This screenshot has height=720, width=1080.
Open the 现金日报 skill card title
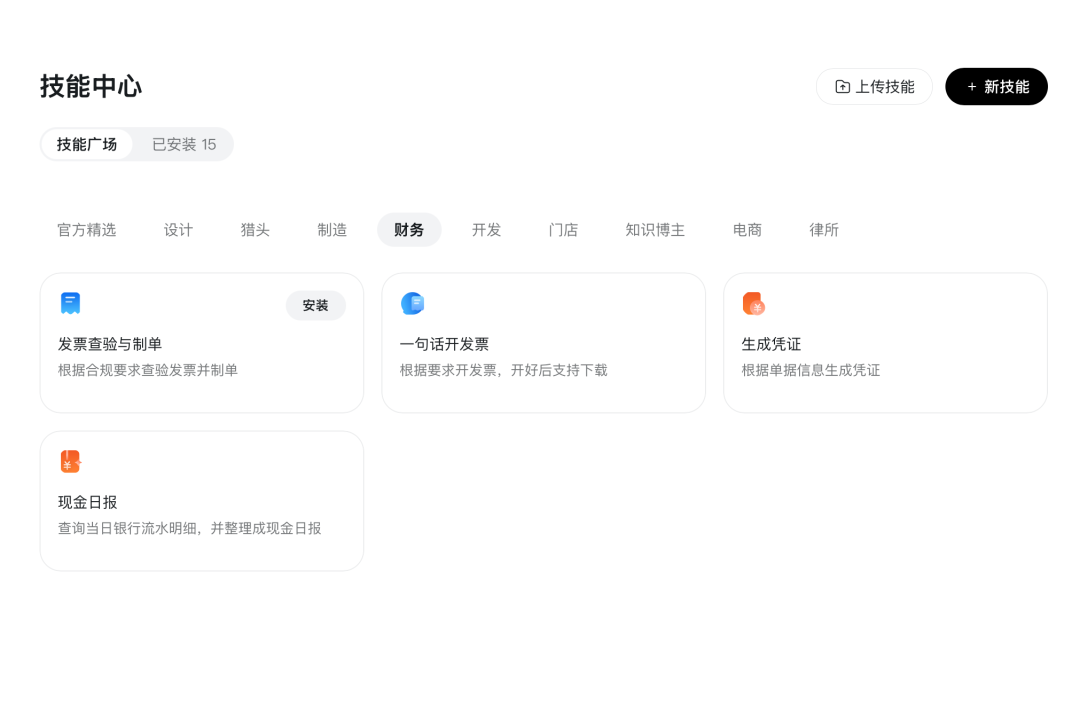click(88, 502)
